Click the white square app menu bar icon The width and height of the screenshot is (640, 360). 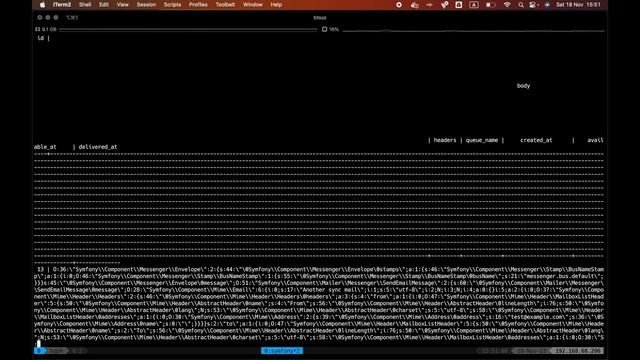click(459, 5)
